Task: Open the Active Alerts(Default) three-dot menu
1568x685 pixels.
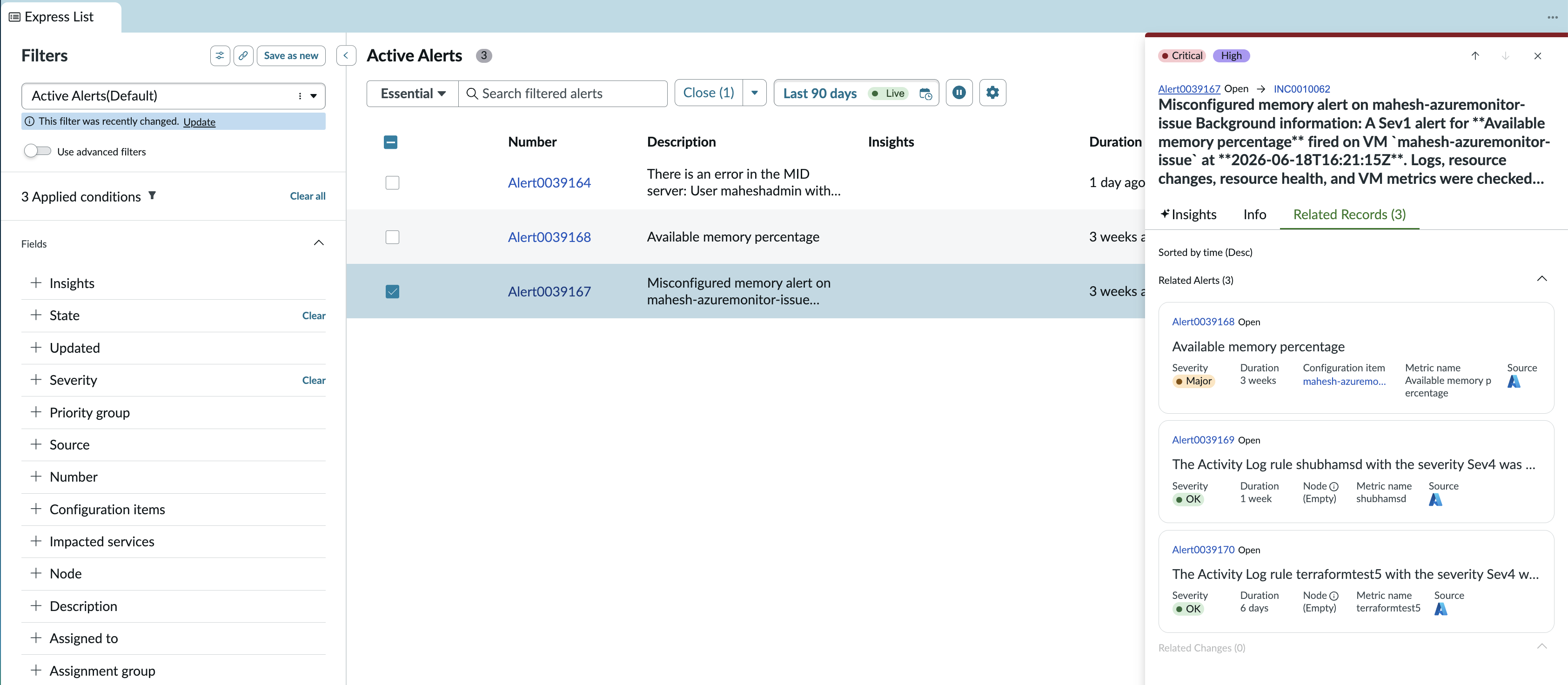Action: coord(300,95)
